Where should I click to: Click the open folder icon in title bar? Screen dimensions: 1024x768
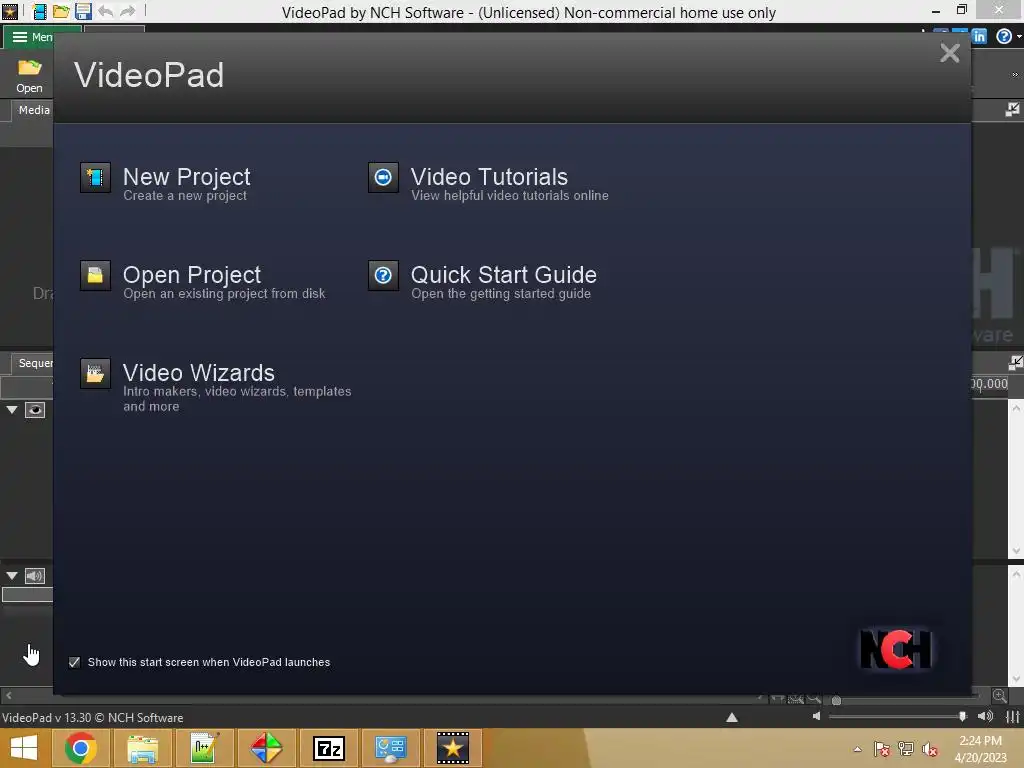click(x=61, y=11)
